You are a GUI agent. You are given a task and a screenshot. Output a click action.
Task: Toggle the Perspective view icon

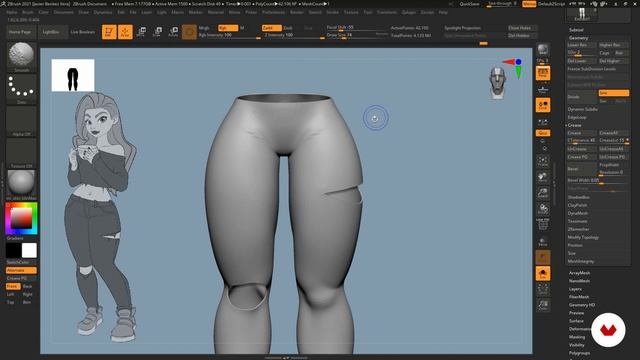click(542, 73)
